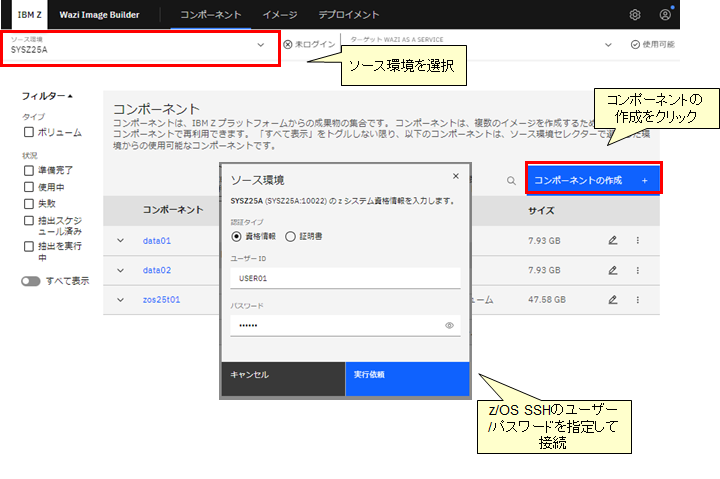Check the 抽出を実行中 filter

(29, 247)
